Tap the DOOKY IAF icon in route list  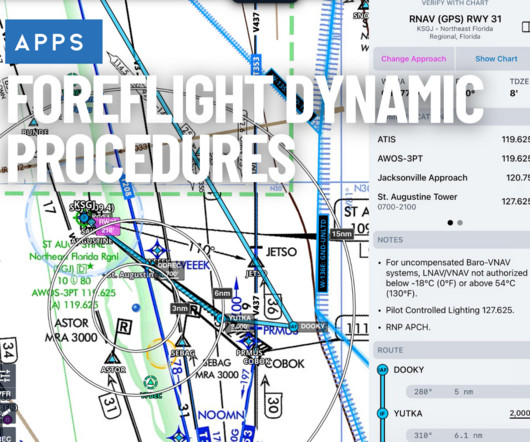[383, 370]
